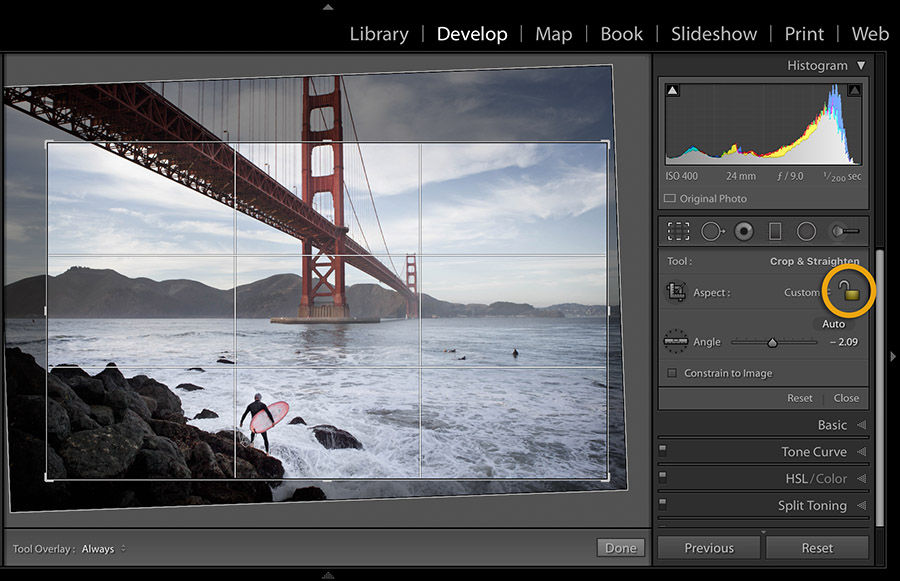900x581 pixels.
Task: Select the Spot Removal tool
Action: [x=712, y=231]
